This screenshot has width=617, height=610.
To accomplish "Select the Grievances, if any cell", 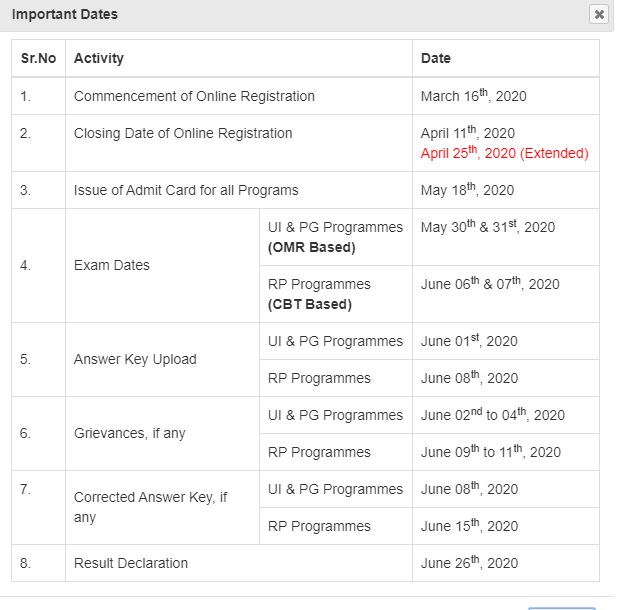I will [130, 433].
